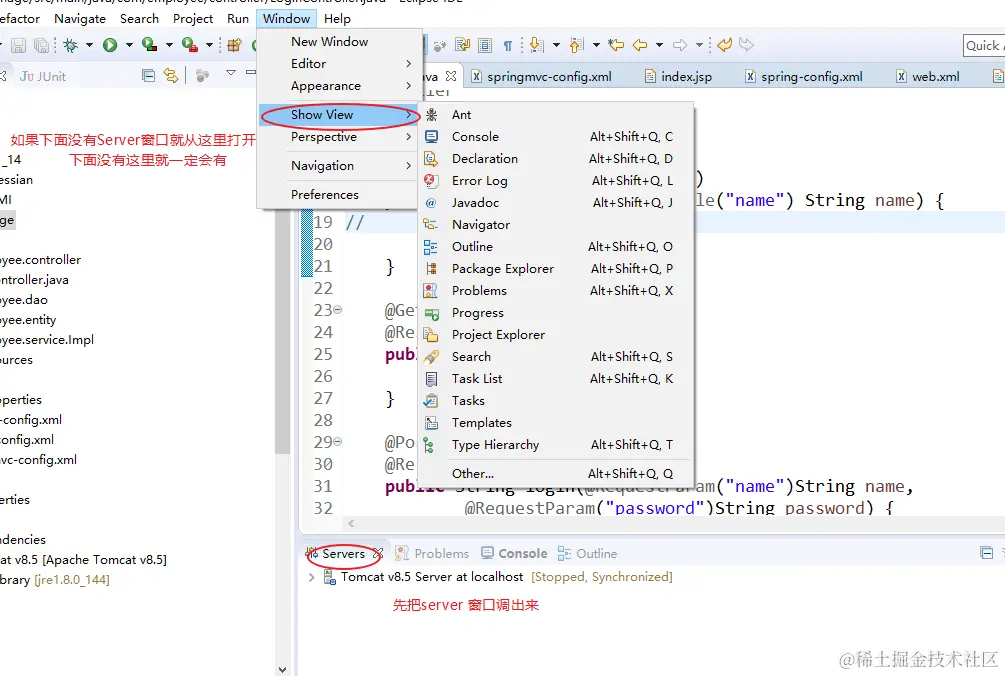The width and height of the screenshot is (1005, 676).
Task: Switch to the Problems bottom tab
Action: click(432, 553)
